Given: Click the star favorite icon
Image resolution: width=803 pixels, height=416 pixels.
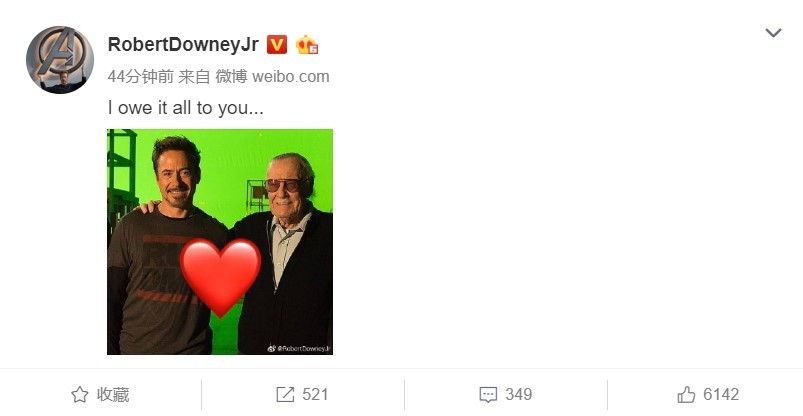Looking at the screenshot, I should pos(79,394).
